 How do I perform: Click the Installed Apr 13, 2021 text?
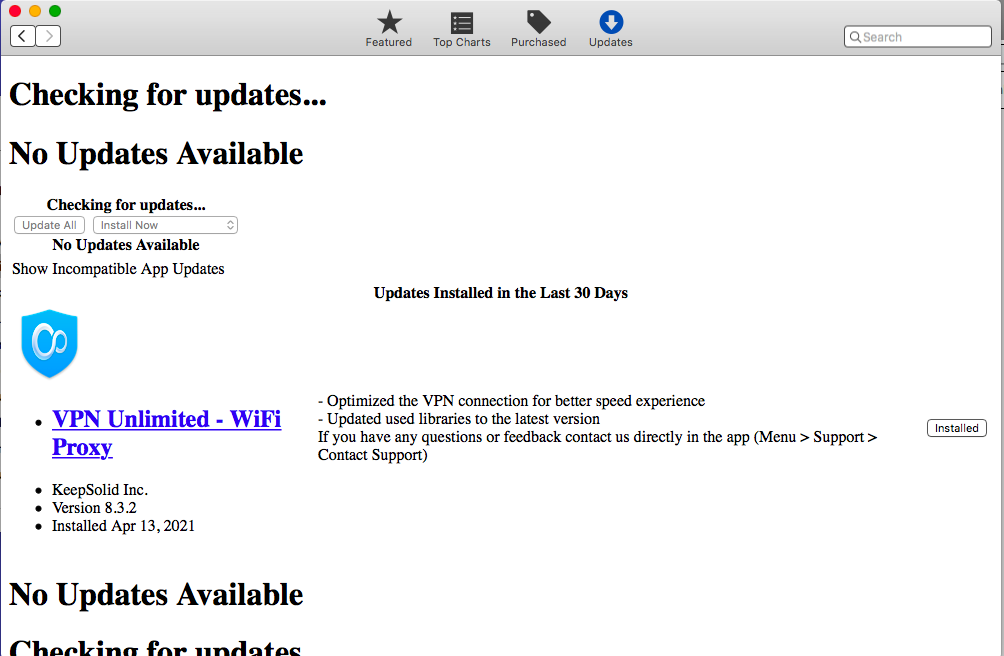[123, 525]
